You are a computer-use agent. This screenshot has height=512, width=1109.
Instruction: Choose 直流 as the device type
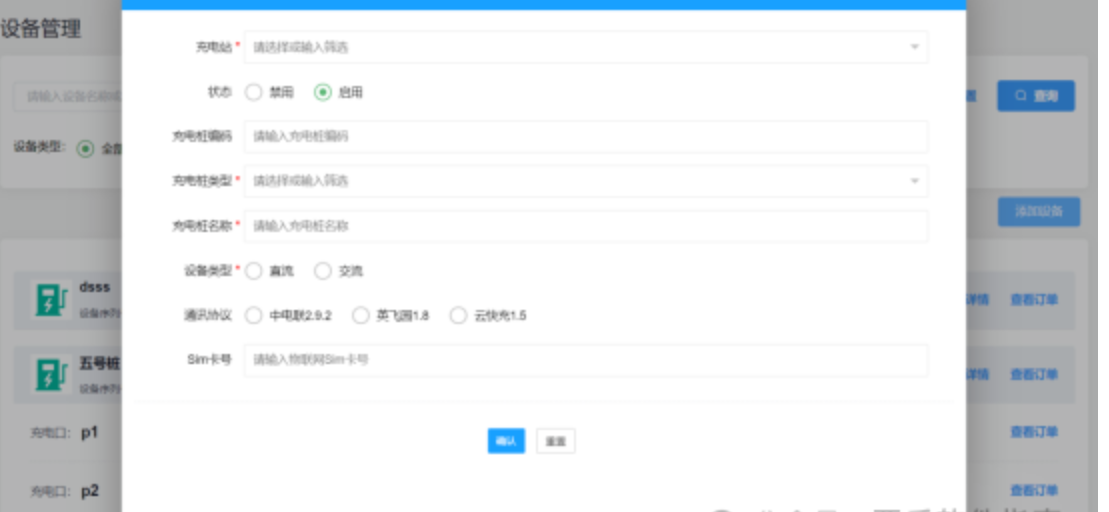click(x=253, y=271)
